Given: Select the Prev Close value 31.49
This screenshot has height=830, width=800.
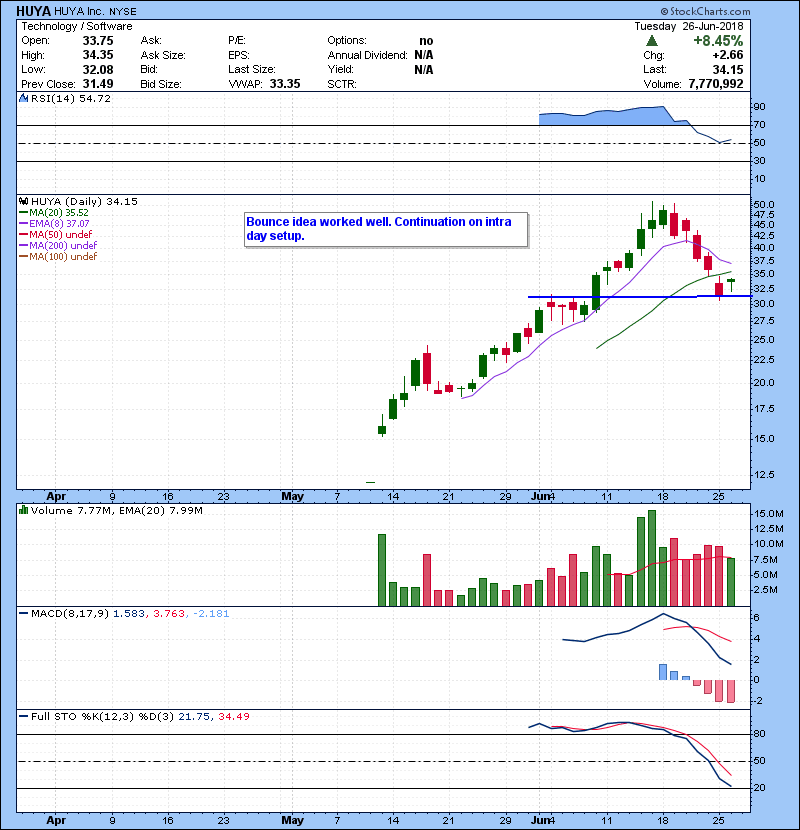Looking at the screenshot, I should pyautogui.click(x=98, y=84).
